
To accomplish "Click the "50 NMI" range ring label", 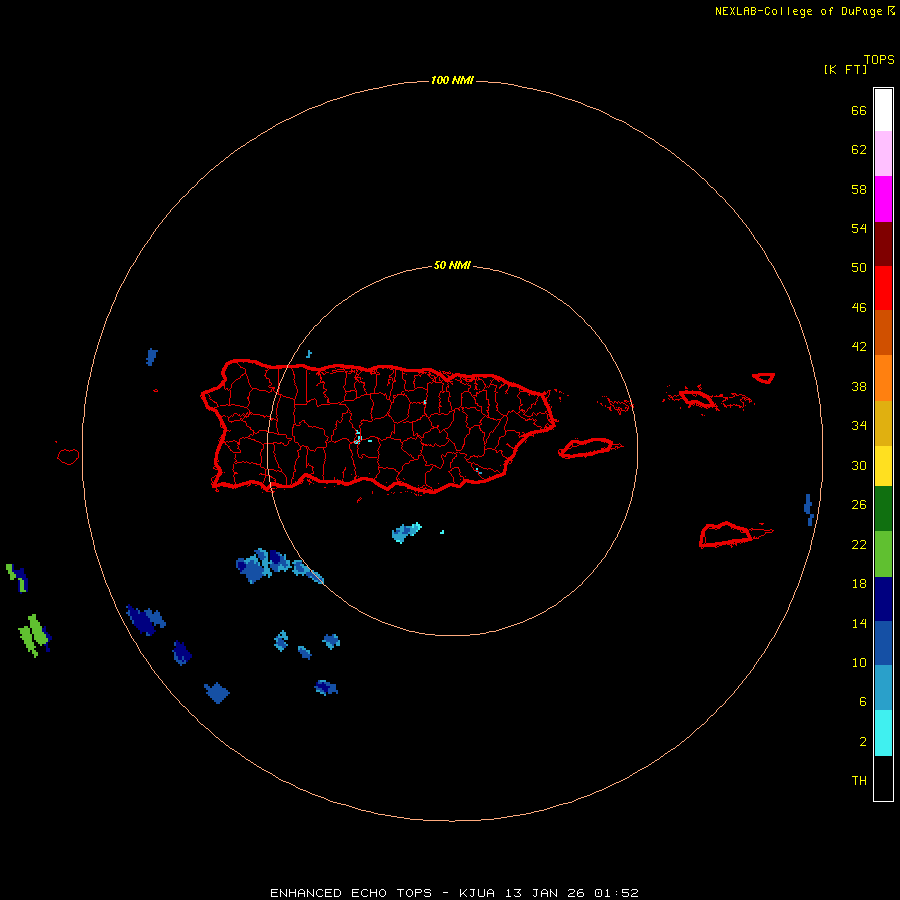I will pos(452,265).
